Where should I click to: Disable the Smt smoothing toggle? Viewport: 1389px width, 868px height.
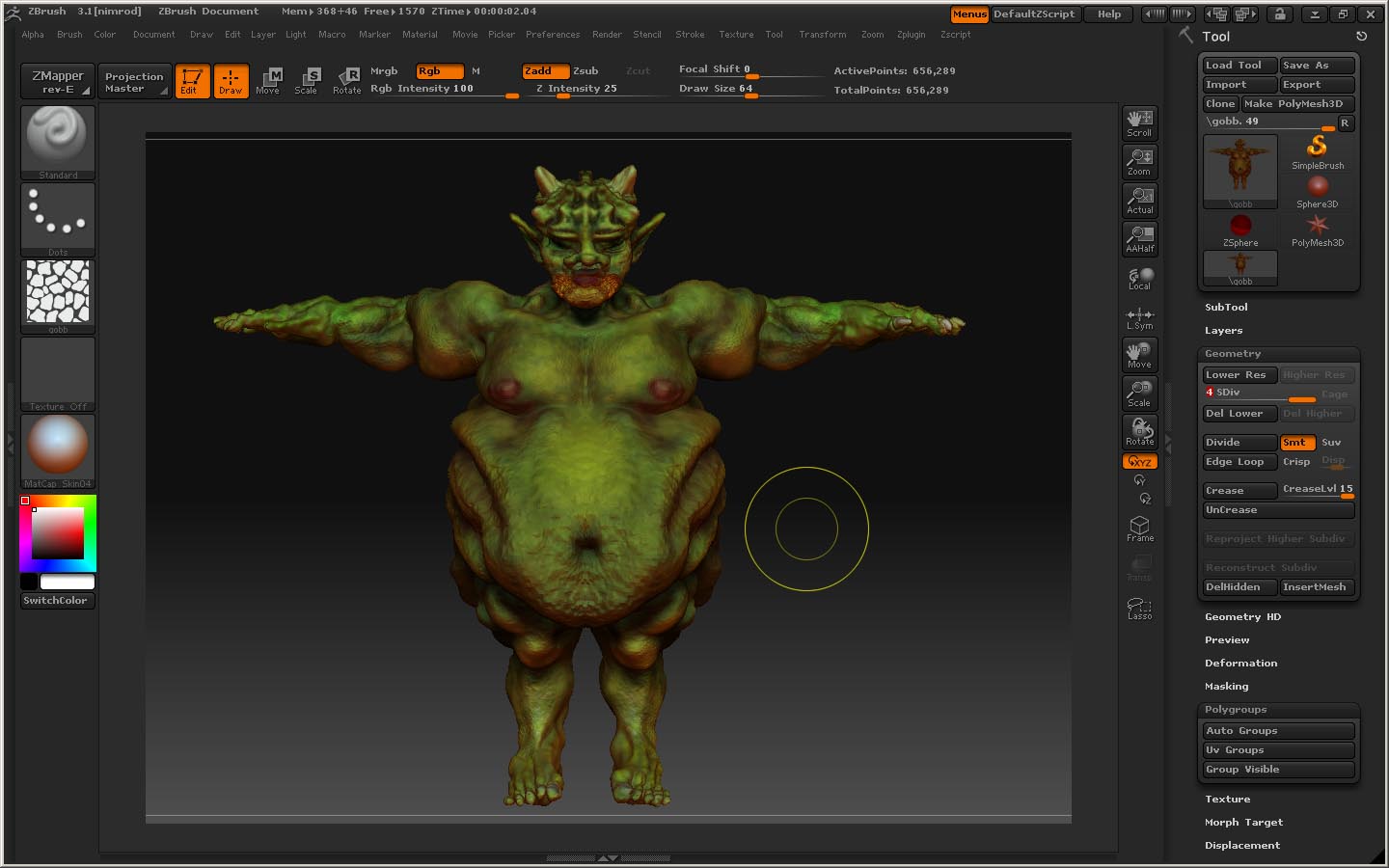coord(1297,443)
